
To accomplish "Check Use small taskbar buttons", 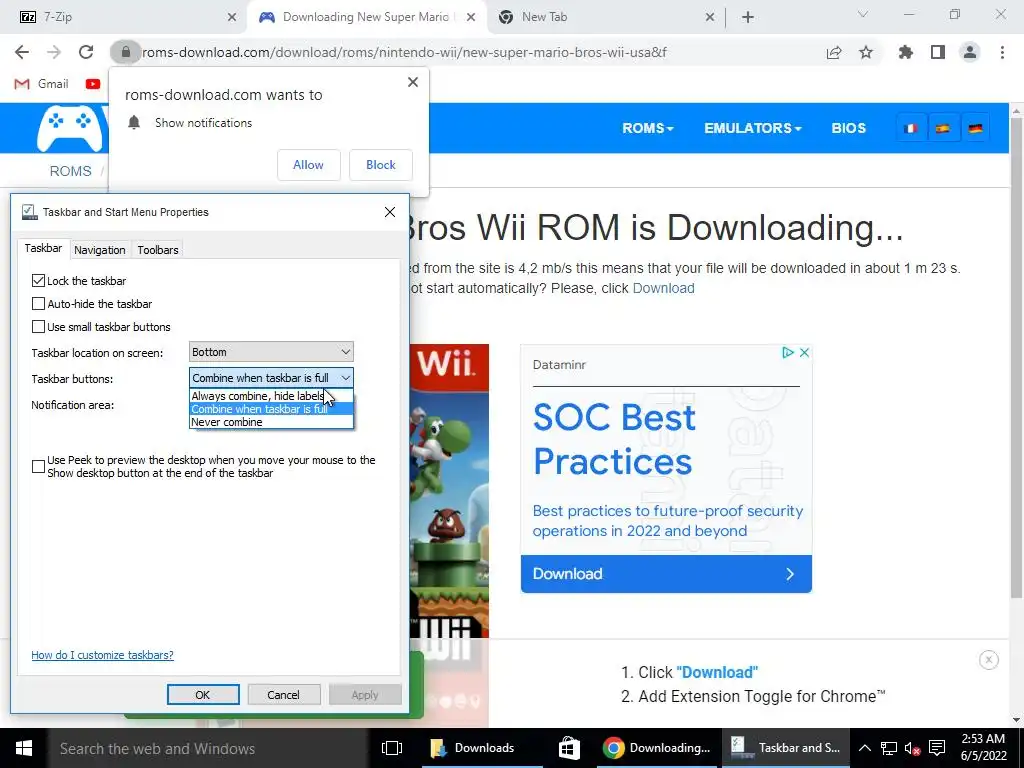I will [39, 327].
